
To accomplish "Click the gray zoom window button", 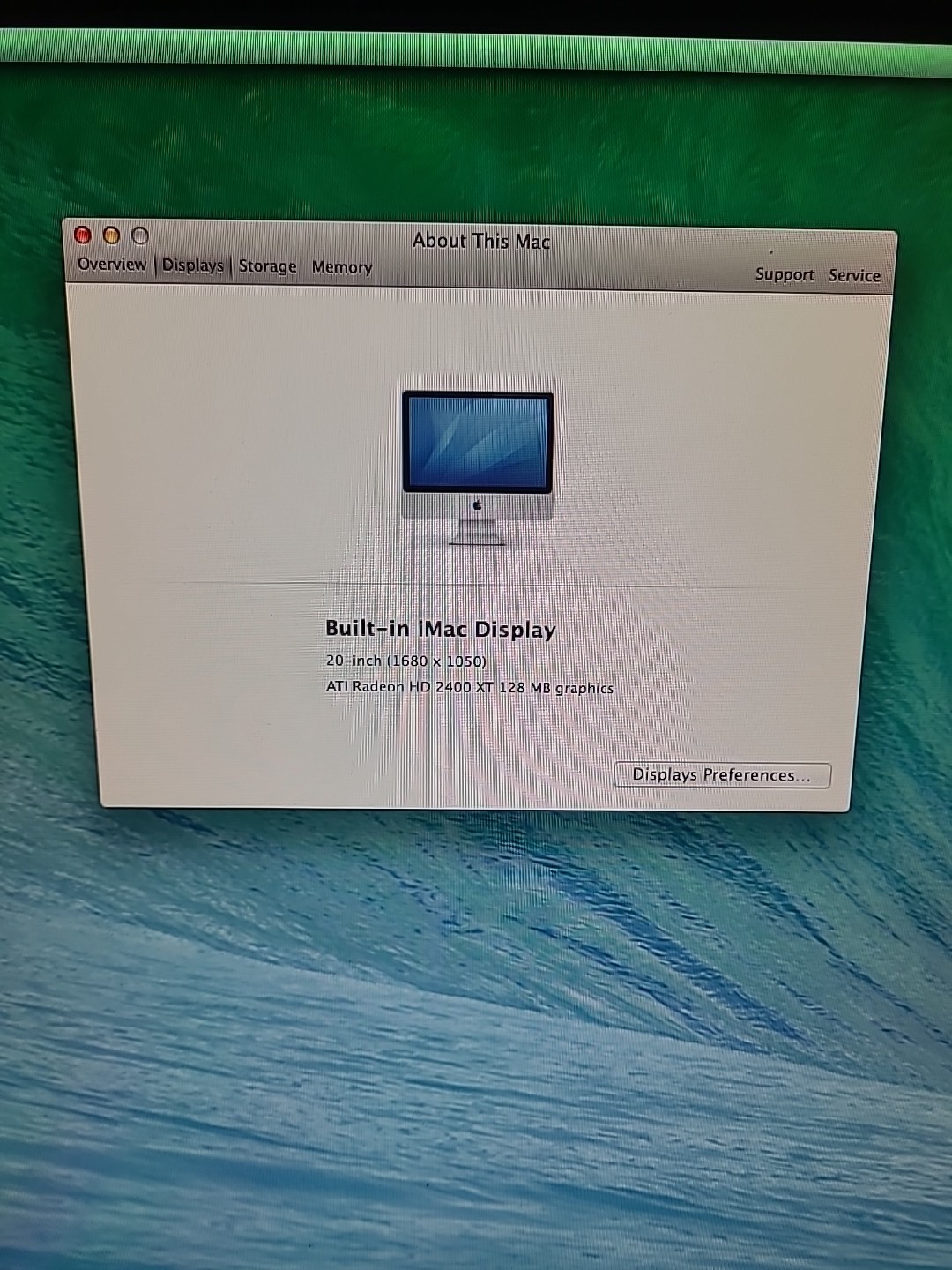I will tap(140, 235).
